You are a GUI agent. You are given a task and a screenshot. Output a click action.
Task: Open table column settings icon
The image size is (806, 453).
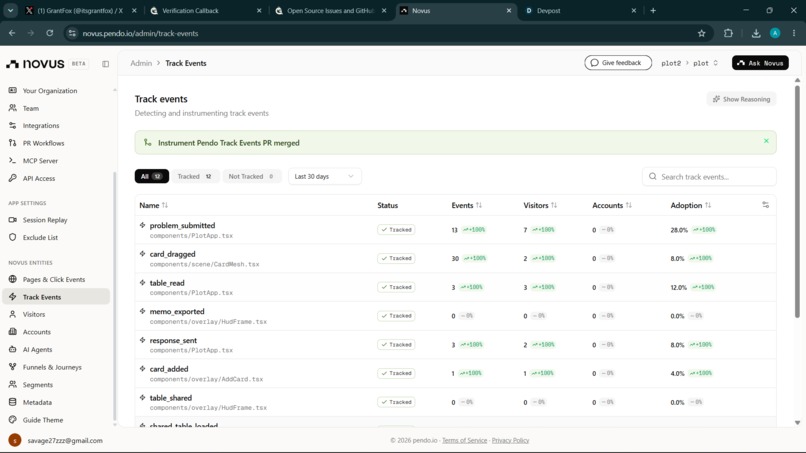click(x=765, y=205)
